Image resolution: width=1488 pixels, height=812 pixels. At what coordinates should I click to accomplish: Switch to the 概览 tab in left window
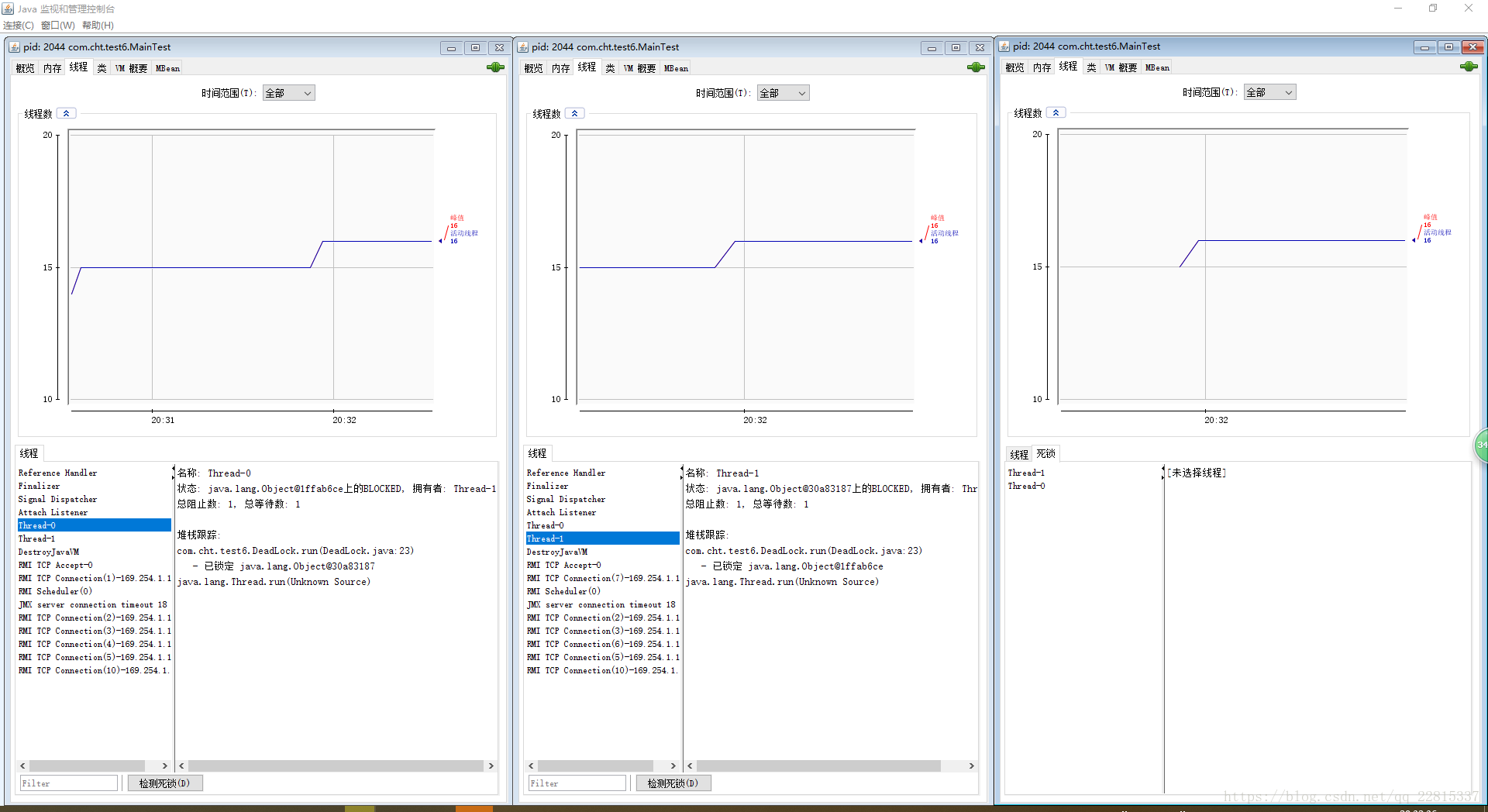coord(26,68)
